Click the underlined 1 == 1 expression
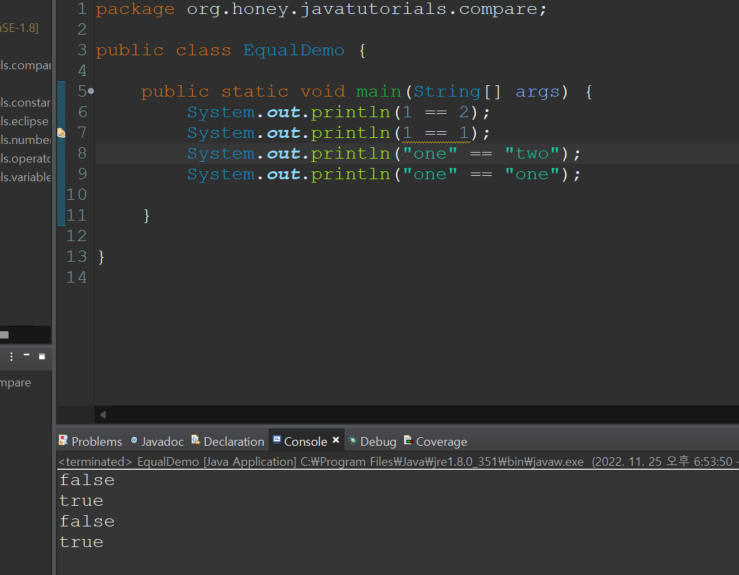 point(436,133)
